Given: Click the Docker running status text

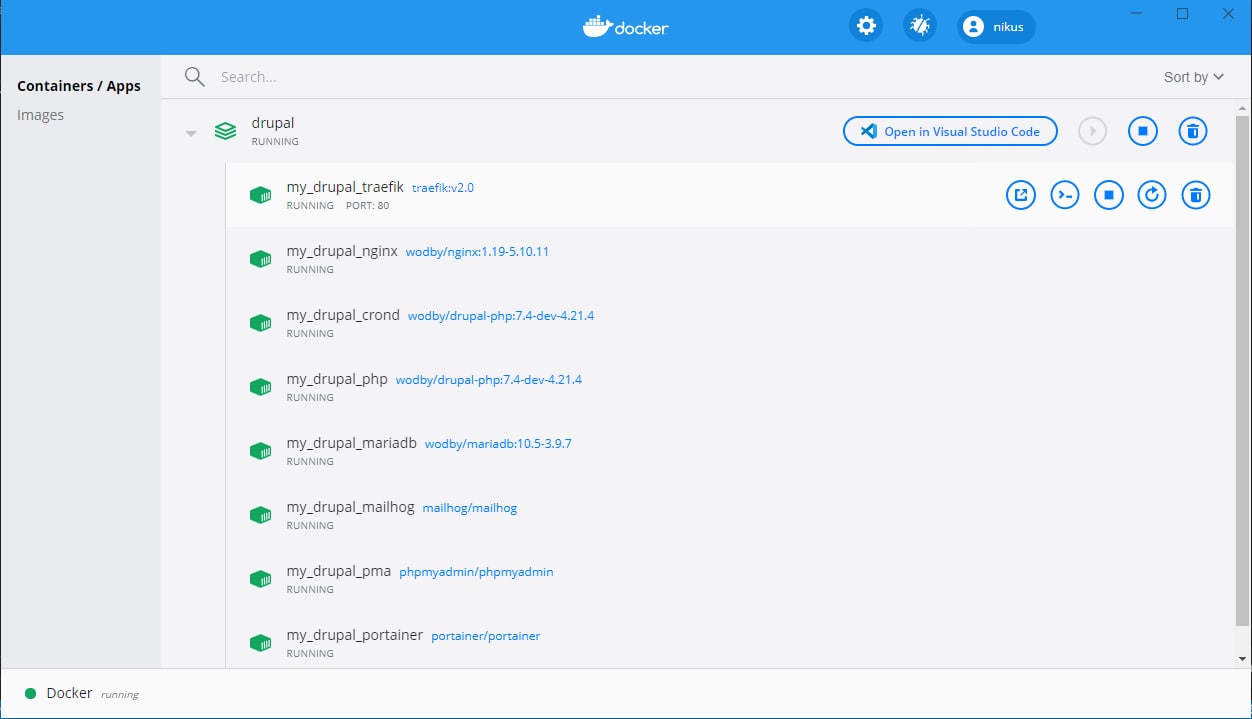Looking at the screenshot, I should [120, 694].
